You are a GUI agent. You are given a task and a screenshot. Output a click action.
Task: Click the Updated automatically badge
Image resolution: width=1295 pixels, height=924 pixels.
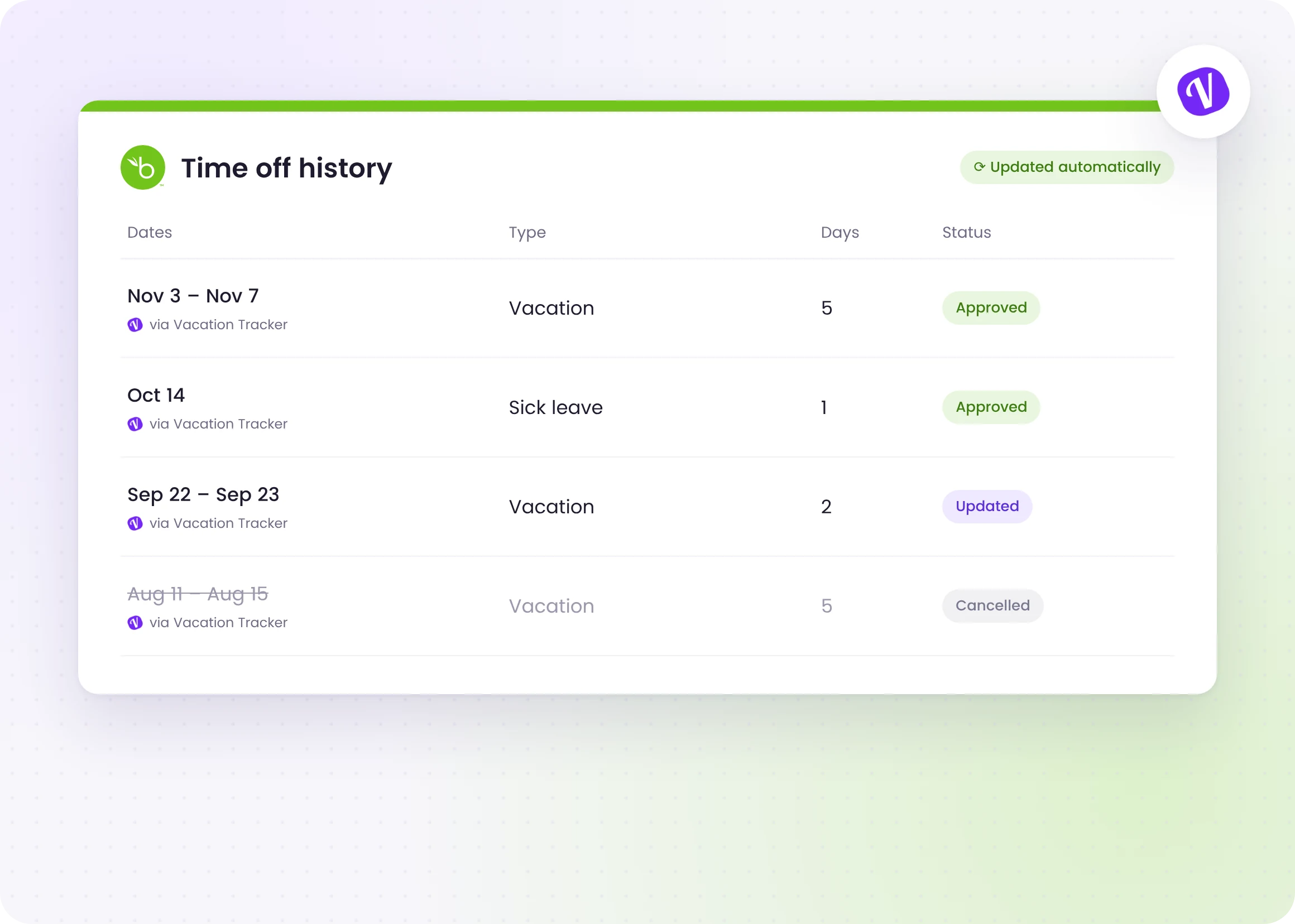point(1067,167)
